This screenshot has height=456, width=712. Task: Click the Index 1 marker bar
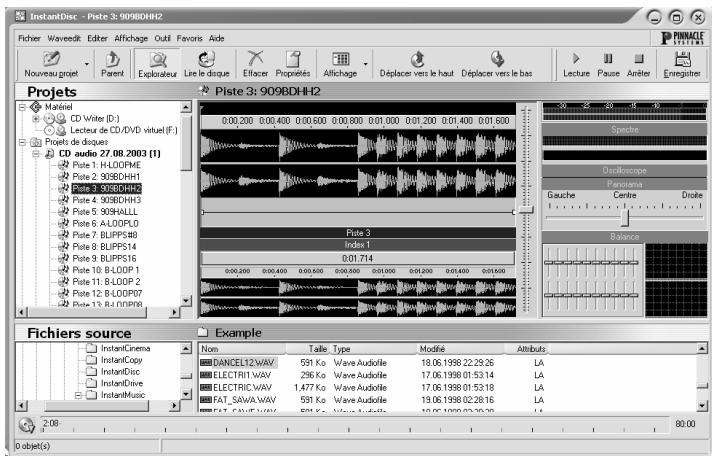[358, 245]
